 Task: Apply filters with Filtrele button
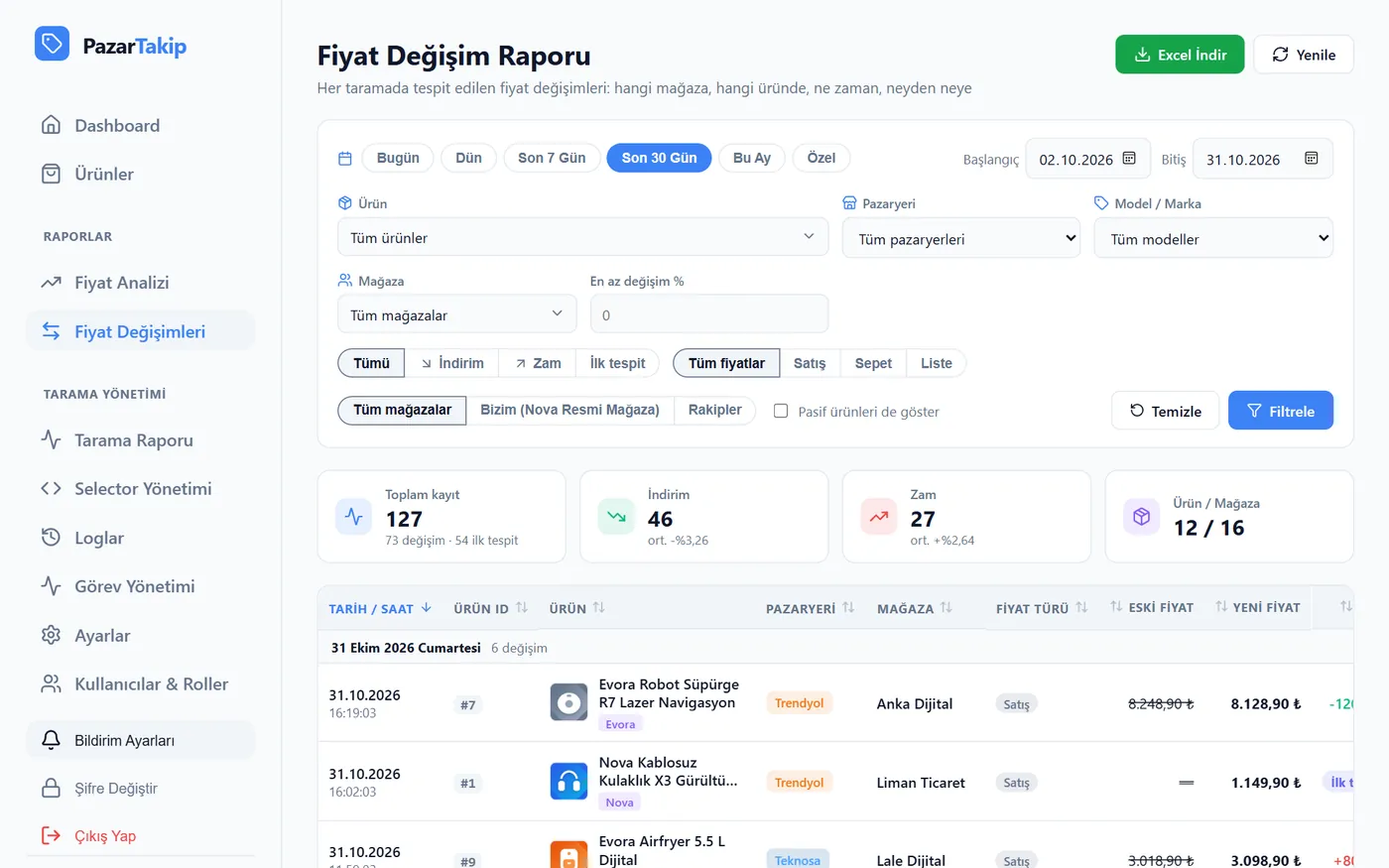(x=1281, y=411)
